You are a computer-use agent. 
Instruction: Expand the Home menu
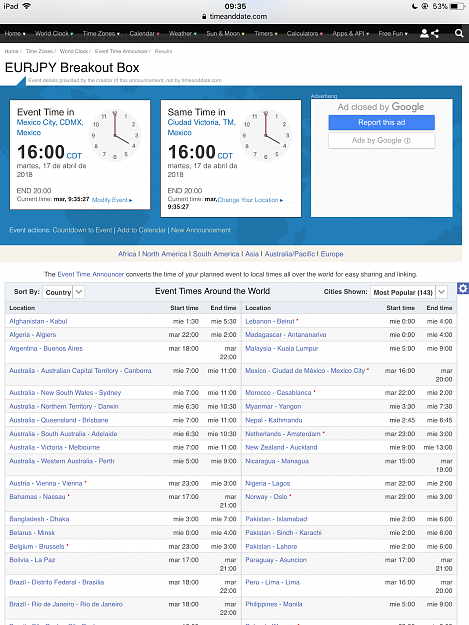coord(15,33)
